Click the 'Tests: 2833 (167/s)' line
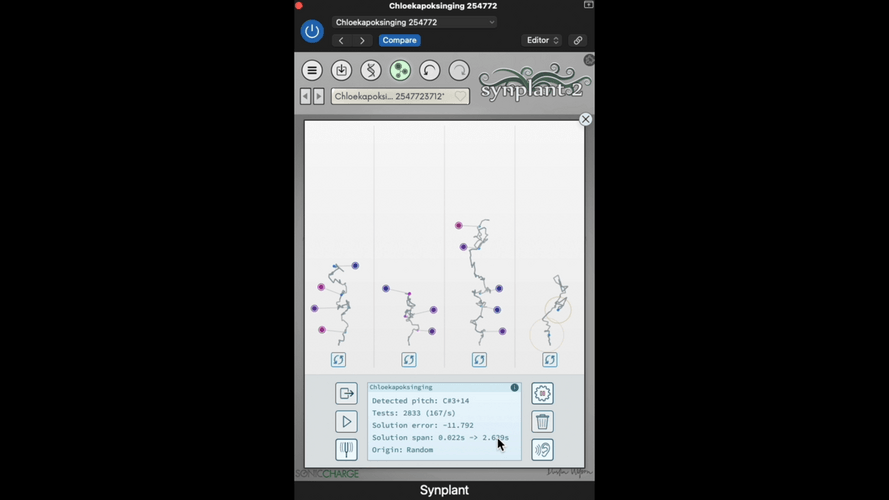This screenshot has height=500, width=889. pyautogui.click(x=414, y=413)
